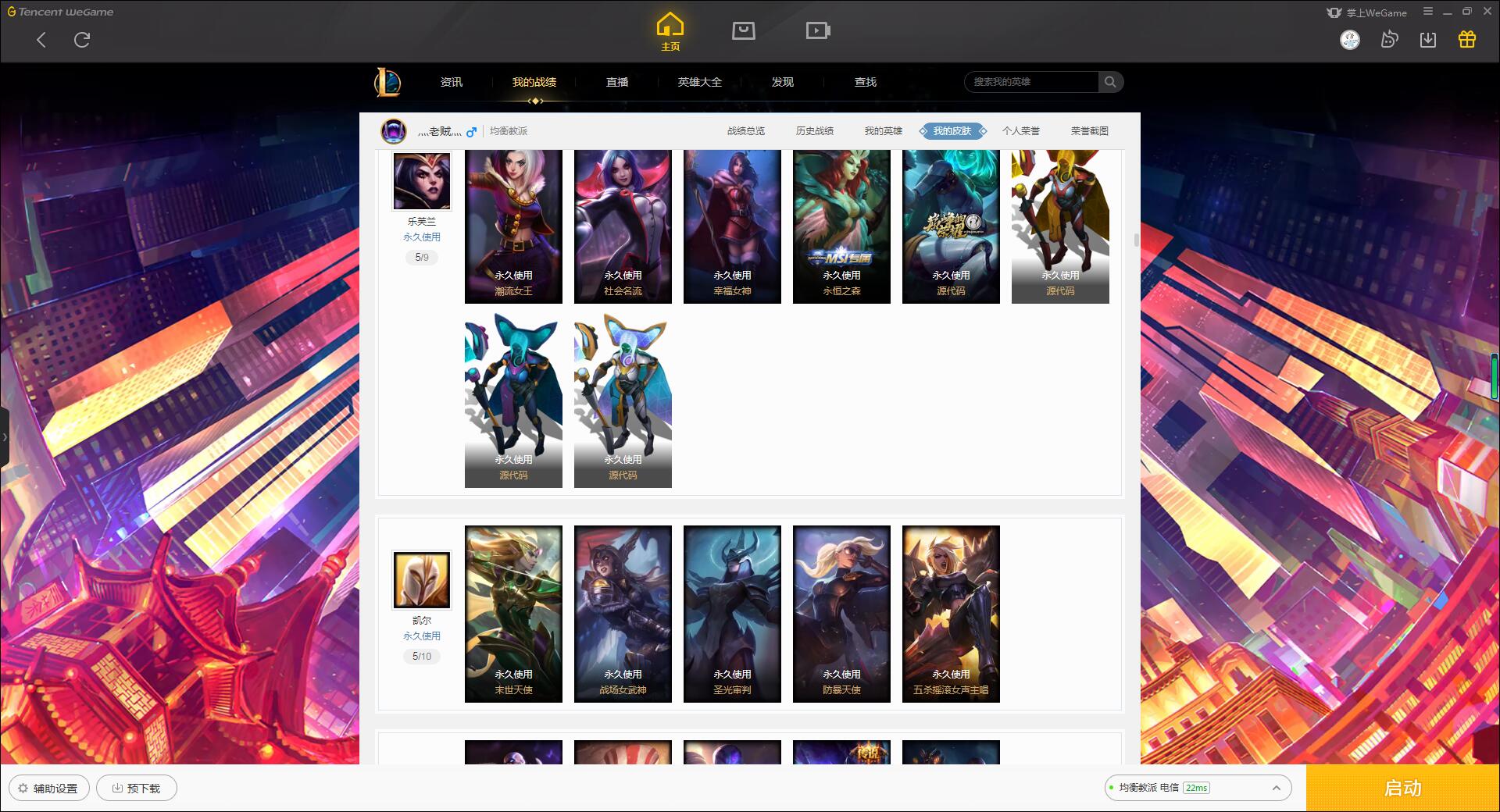
Task: Open the 英雄大全 tab
Action: pyautogui.click(x=700, y=82)
